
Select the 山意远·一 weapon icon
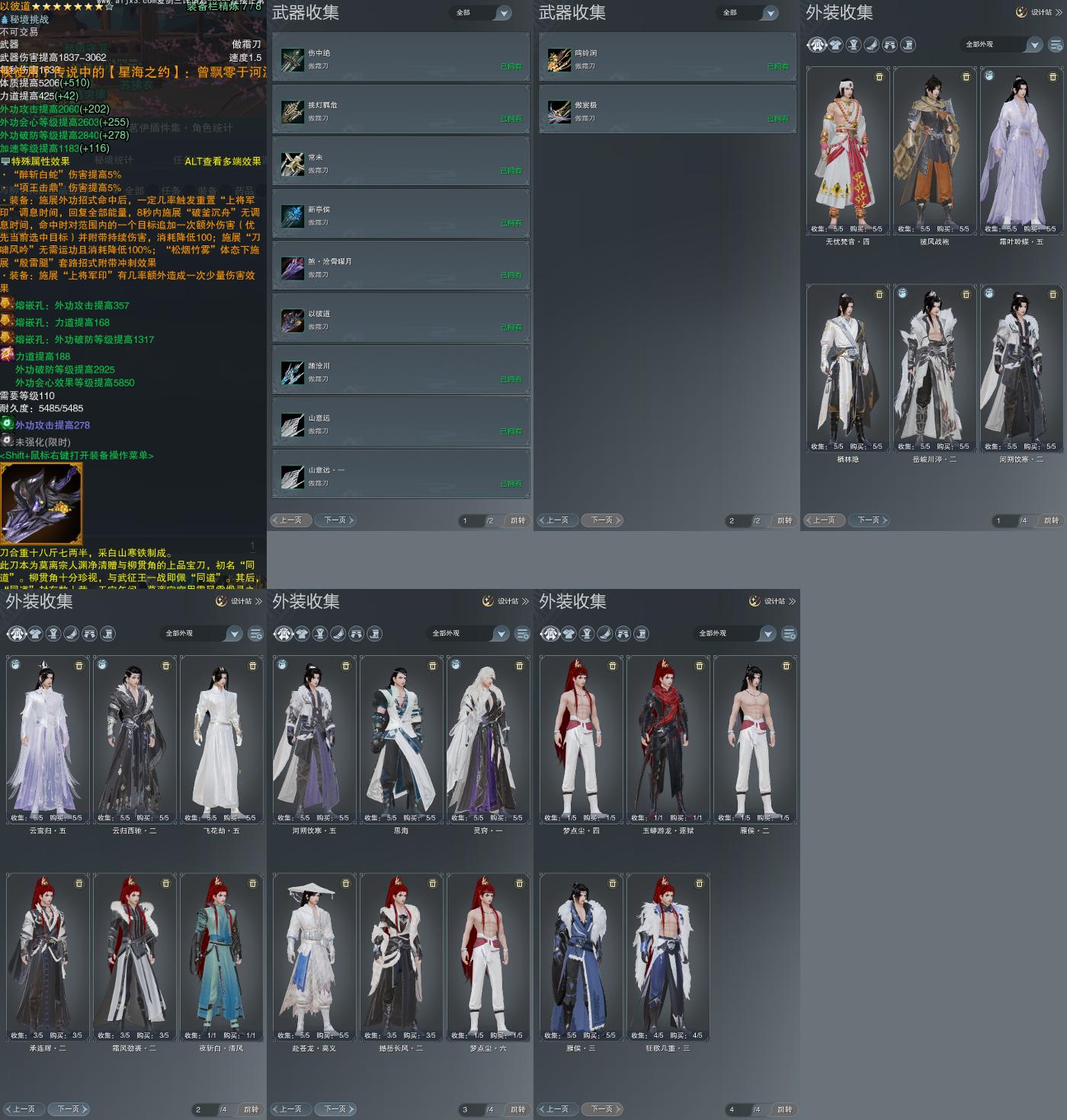click(x=292, y=476)
